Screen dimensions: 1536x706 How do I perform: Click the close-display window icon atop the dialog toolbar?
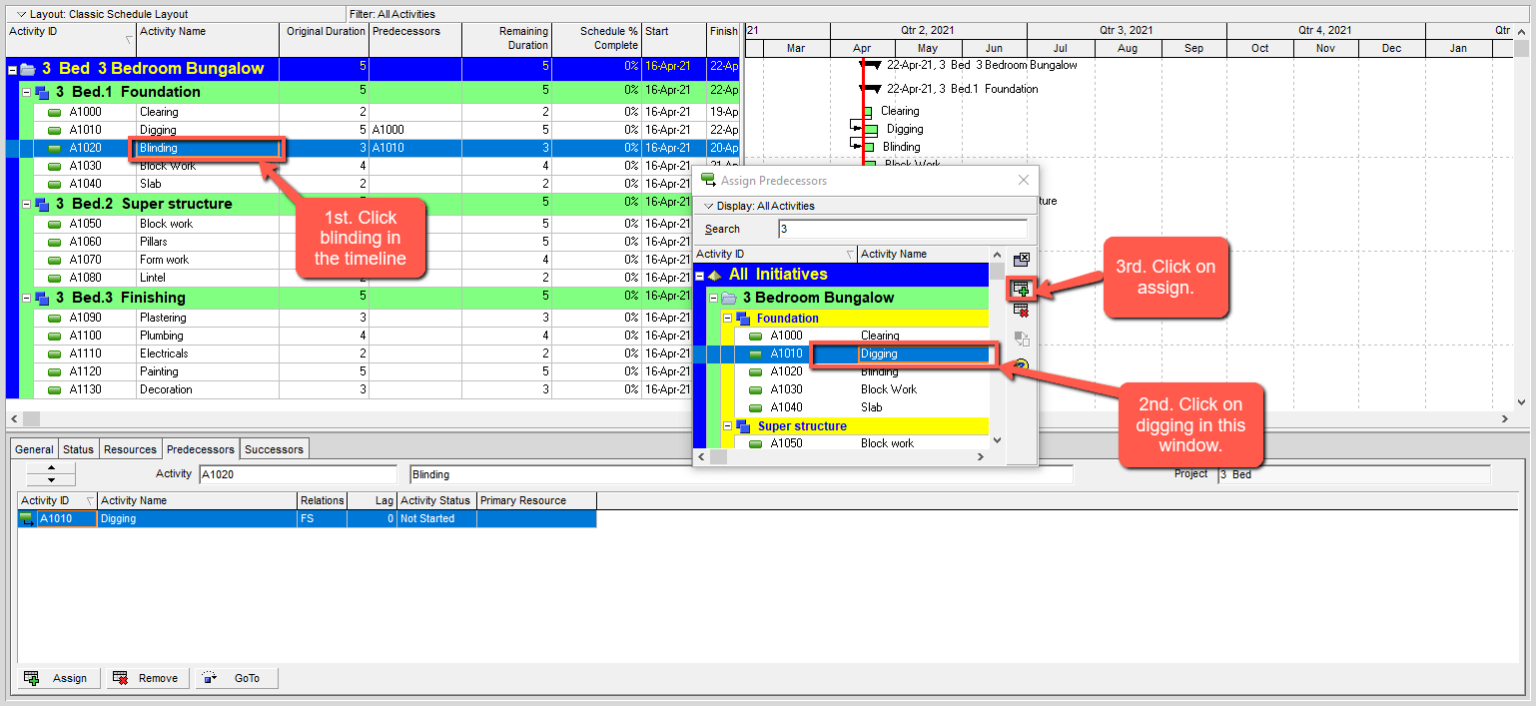(x=1021, y=259)
